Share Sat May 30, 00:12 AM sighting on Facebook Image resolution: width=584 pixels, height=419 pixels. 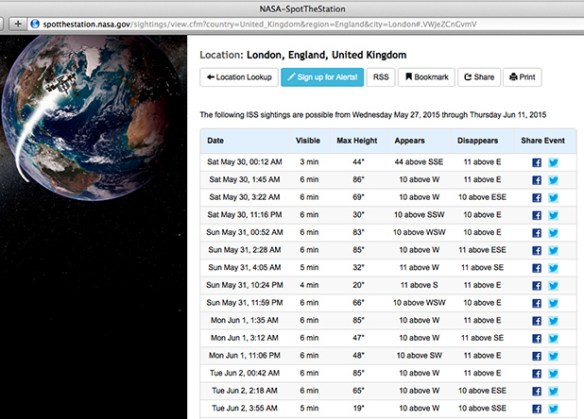click(537, 162)
